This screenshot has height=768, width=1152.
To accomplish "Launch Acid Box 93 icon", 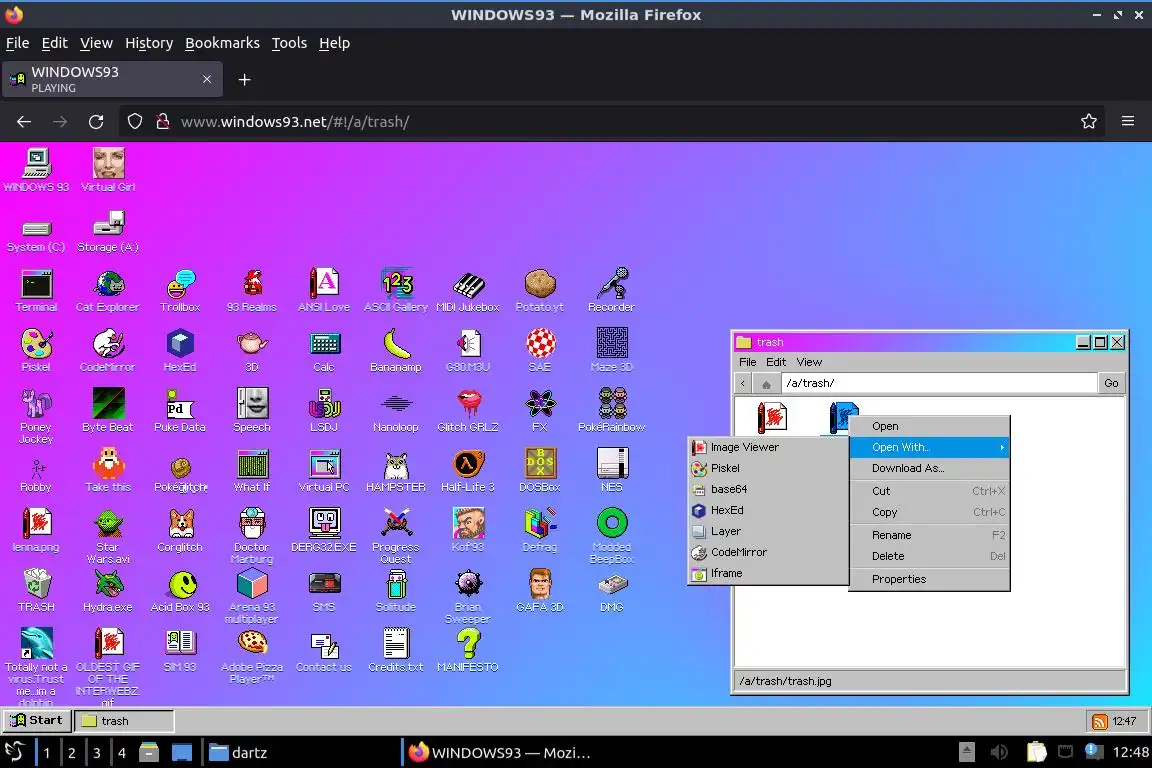I will [180, 591].
